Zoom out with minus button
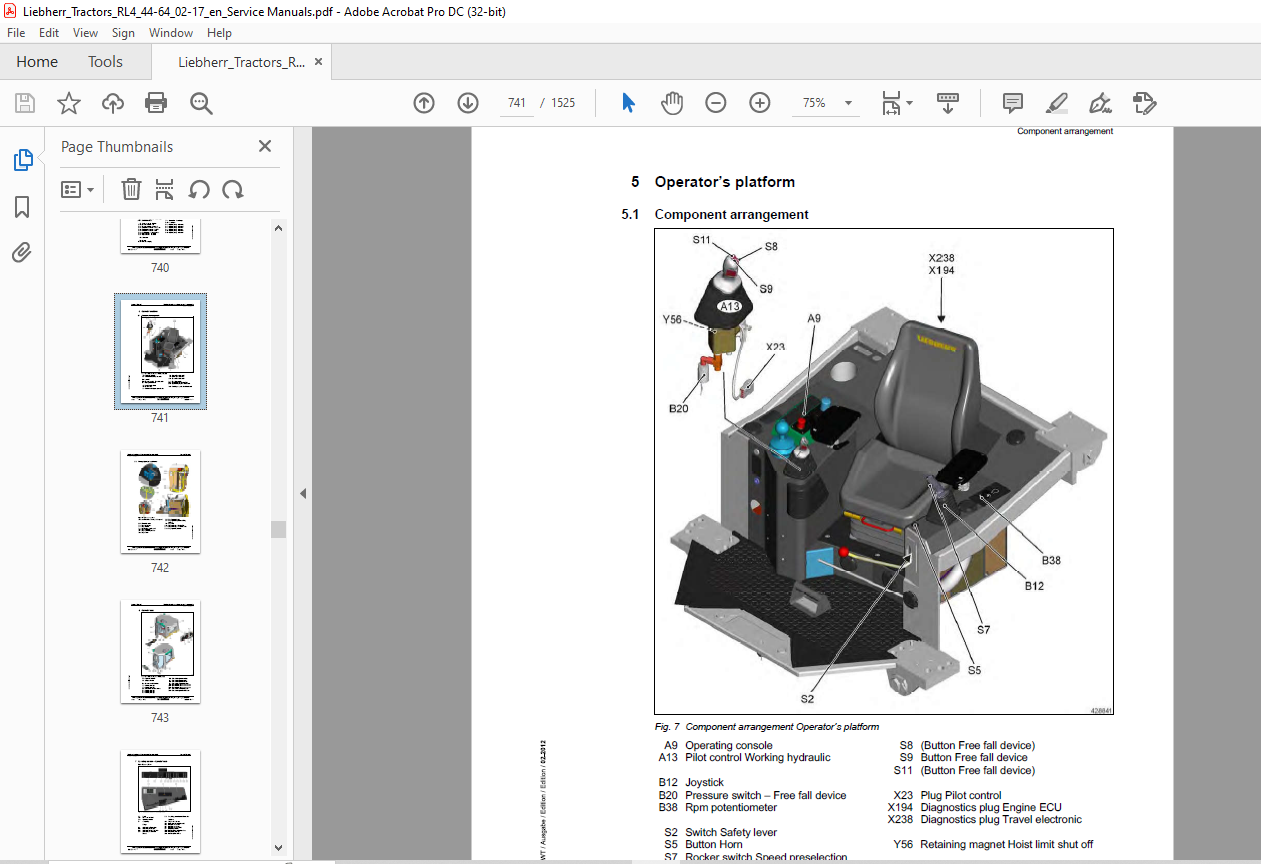This screenshot has width=1261, height=864. 716,103
